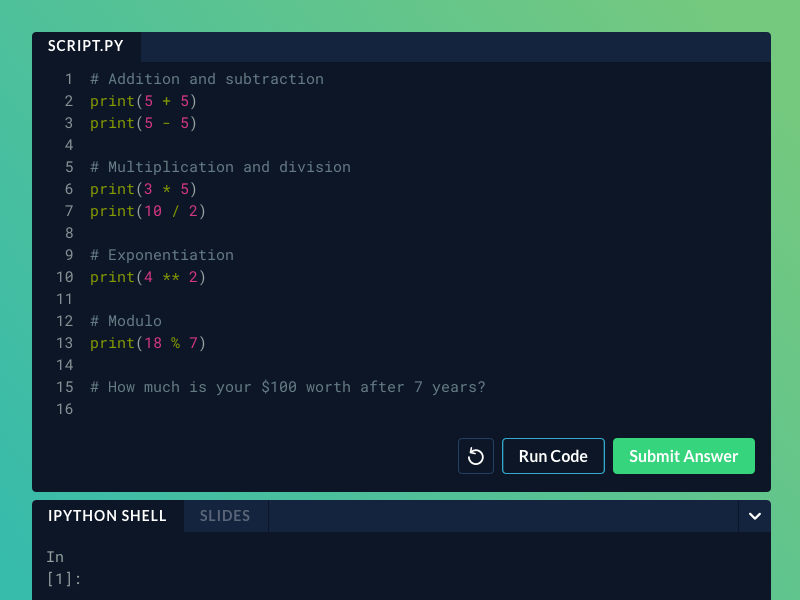800x600 pixels.
Task: Click the print(10 / 2) division statement
Action: [146, 211]
